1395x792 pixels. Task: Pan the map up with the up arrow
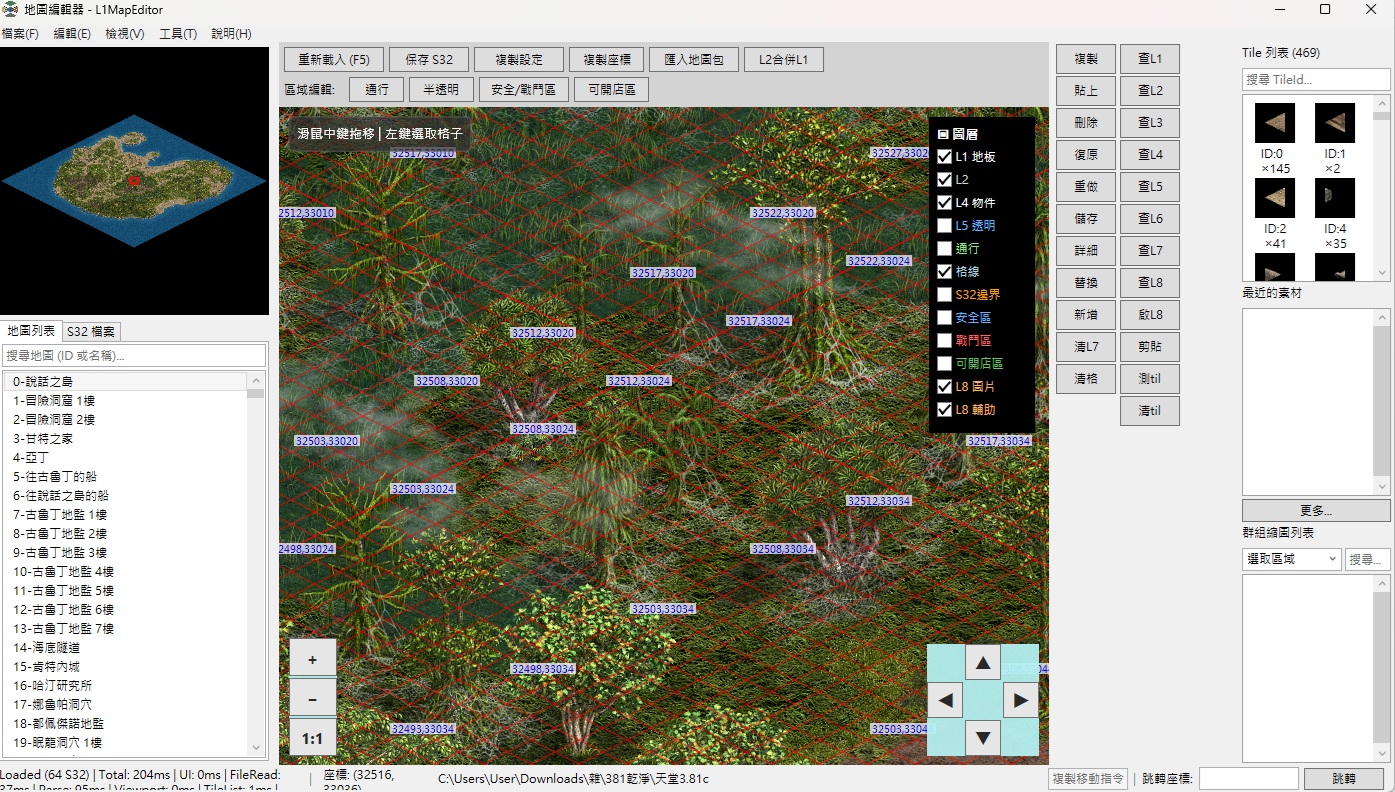tap(983, 662)
